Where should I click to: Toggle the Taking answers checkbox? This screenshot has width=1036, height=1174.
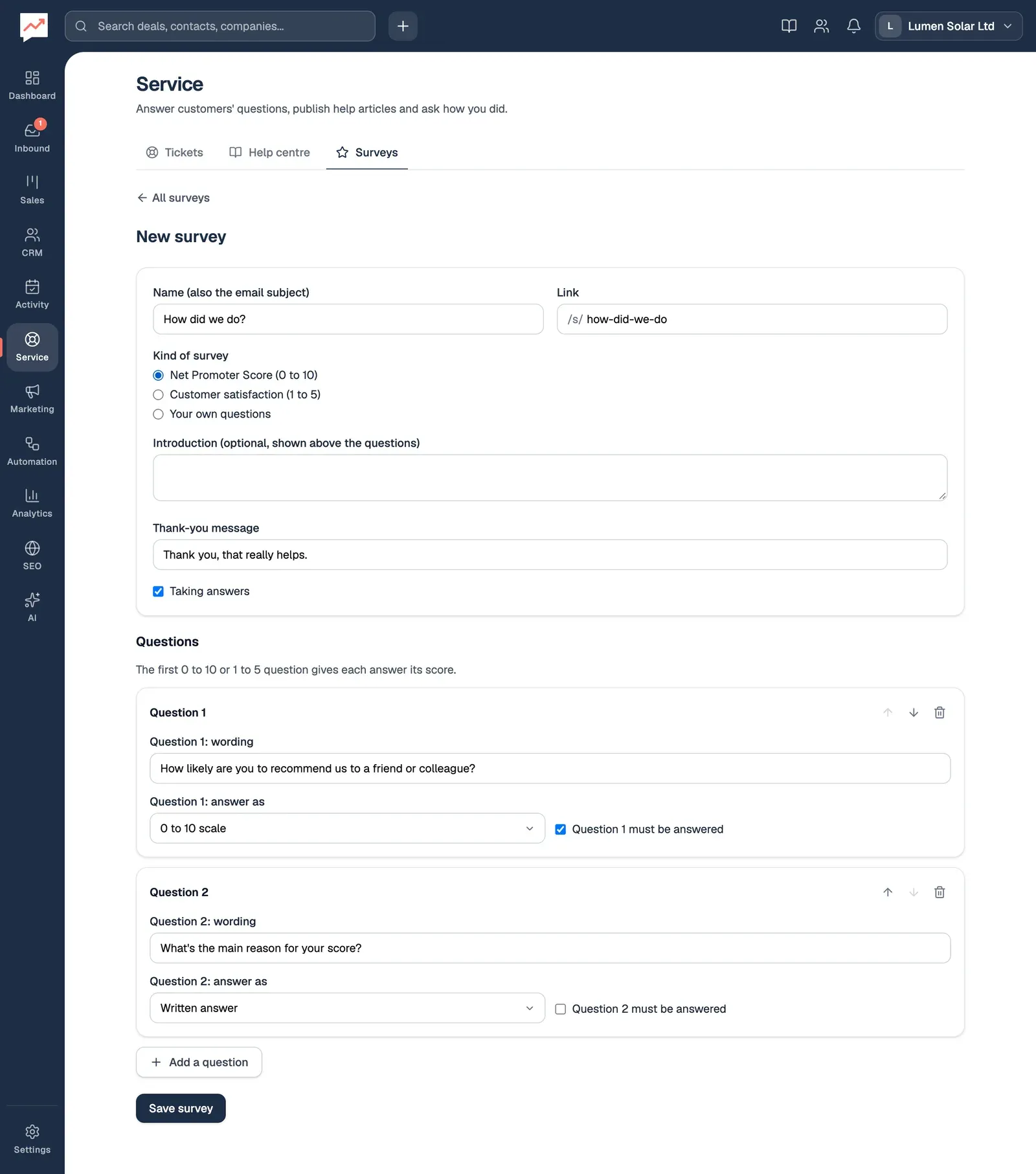(158, 591)
